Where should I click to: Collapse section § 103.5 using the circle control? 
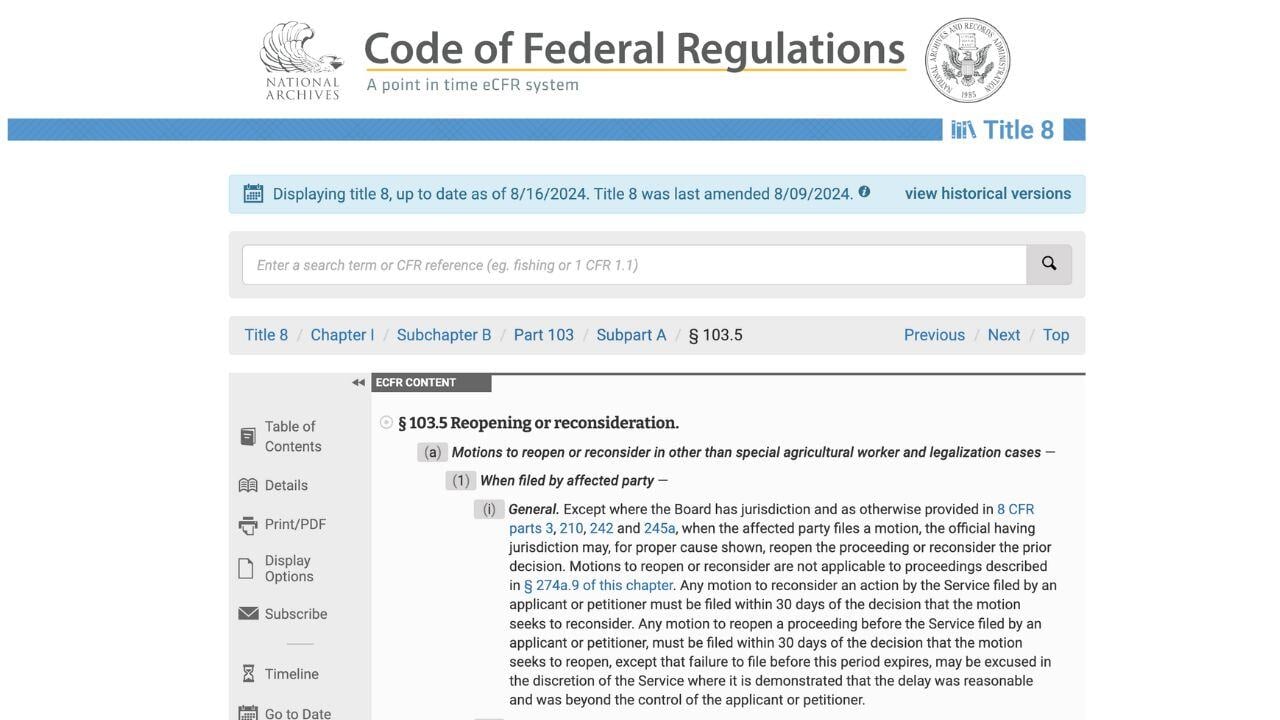coord(387,421)
